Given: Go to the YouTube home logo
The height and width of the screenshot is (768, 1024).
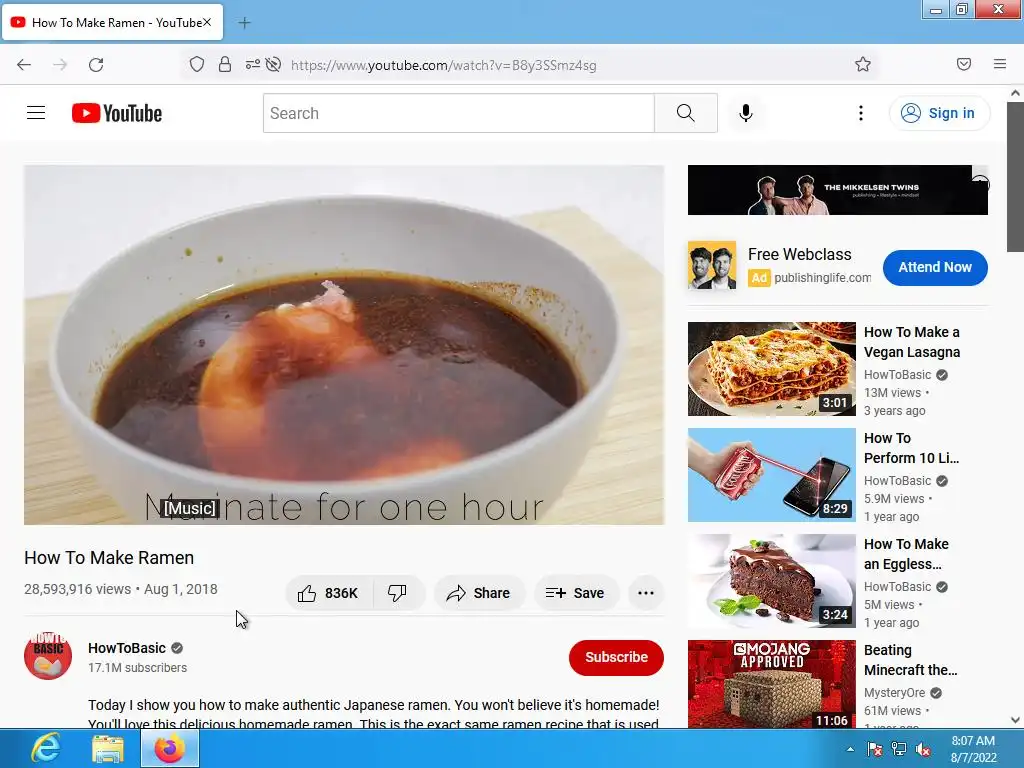Looking at the screenshot, I should click(x=117, y=113).
